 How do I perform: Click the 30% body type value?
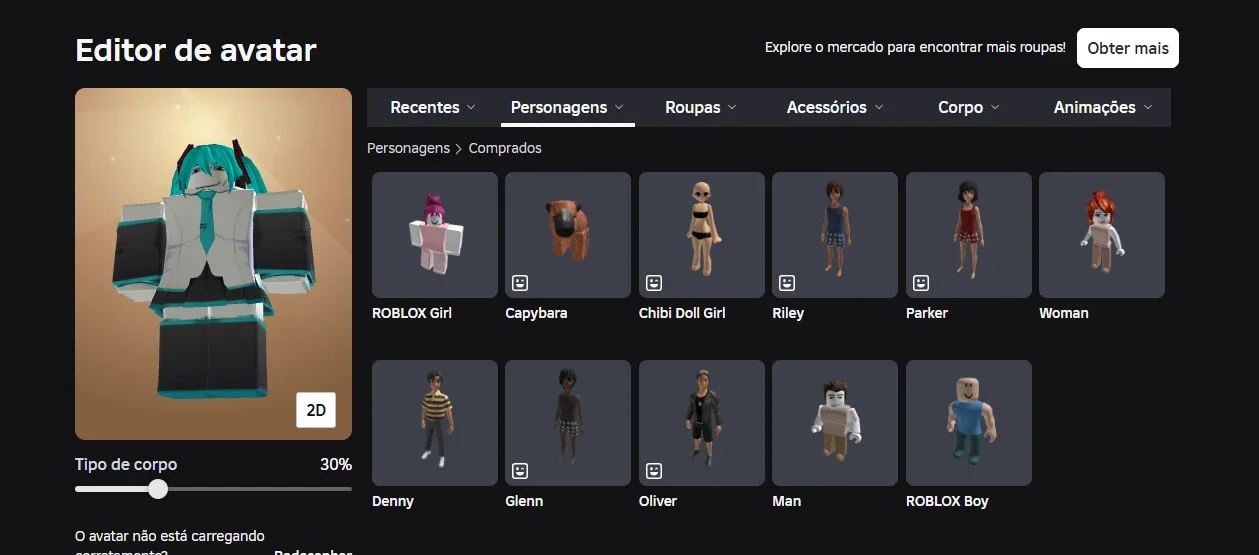335,464
